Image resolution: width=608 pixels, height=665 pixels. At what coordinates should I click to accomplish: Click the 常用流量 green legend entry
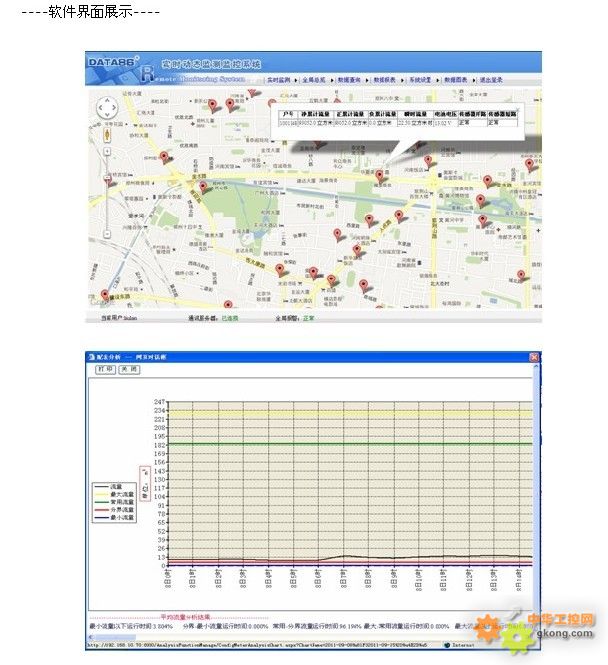115,502
